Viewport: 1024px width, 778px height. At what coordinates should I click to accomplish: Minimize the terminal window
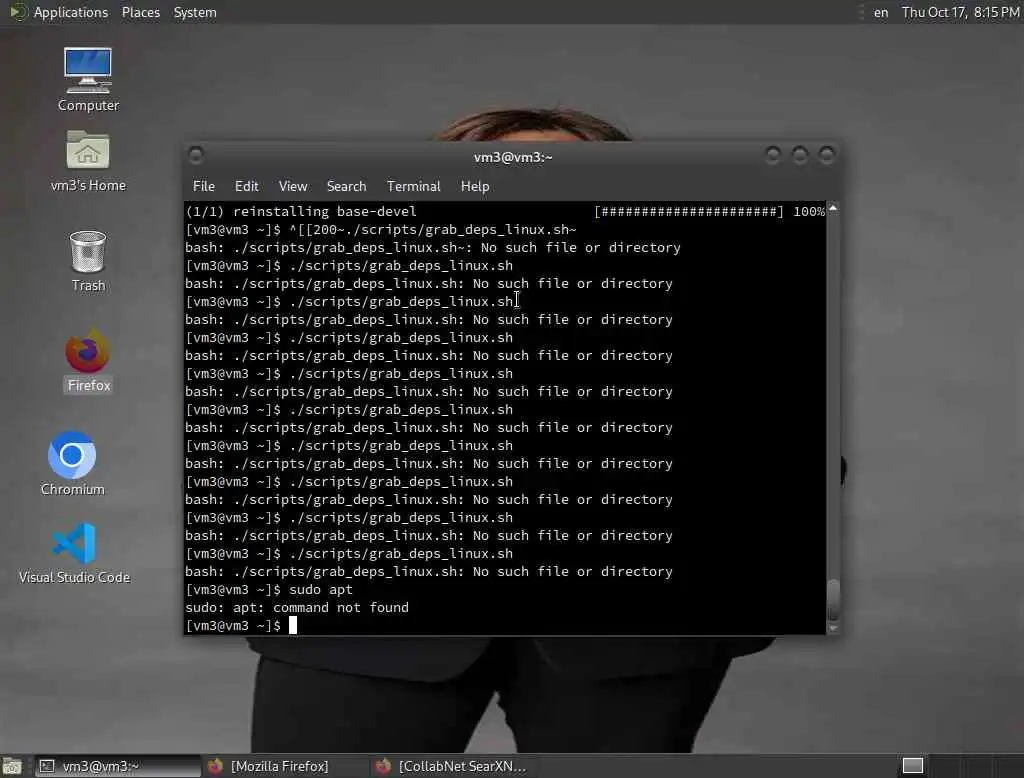point(773,155)
